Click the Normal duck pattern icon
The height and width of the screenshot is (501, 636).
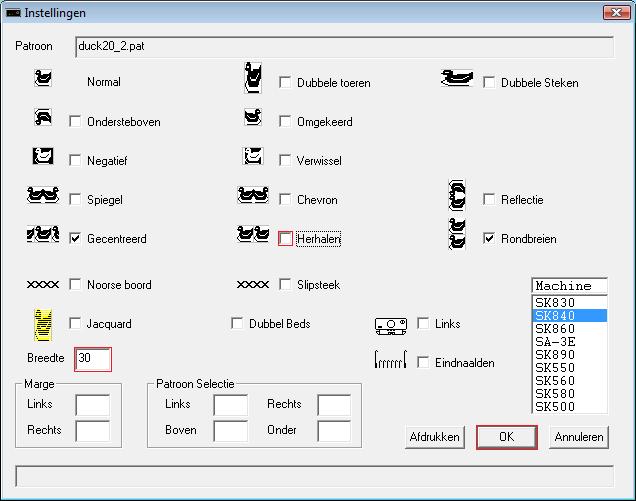point(43,79)
